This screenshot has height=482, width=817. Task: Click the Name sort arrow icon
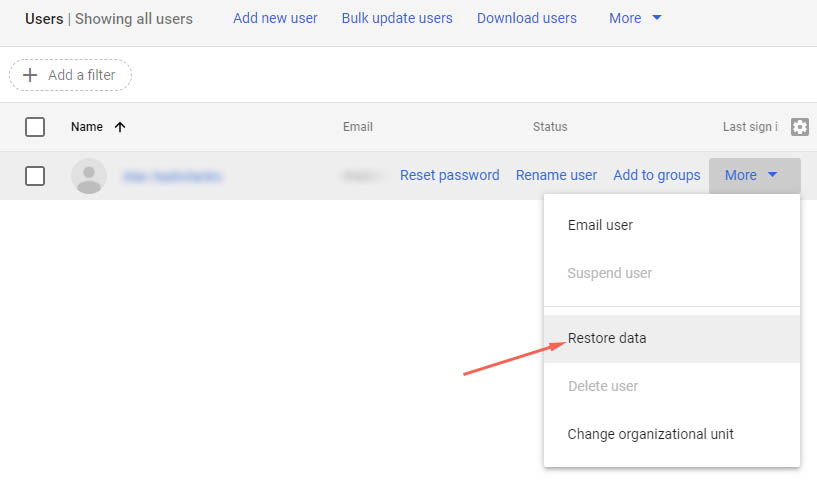coord(120,127)
